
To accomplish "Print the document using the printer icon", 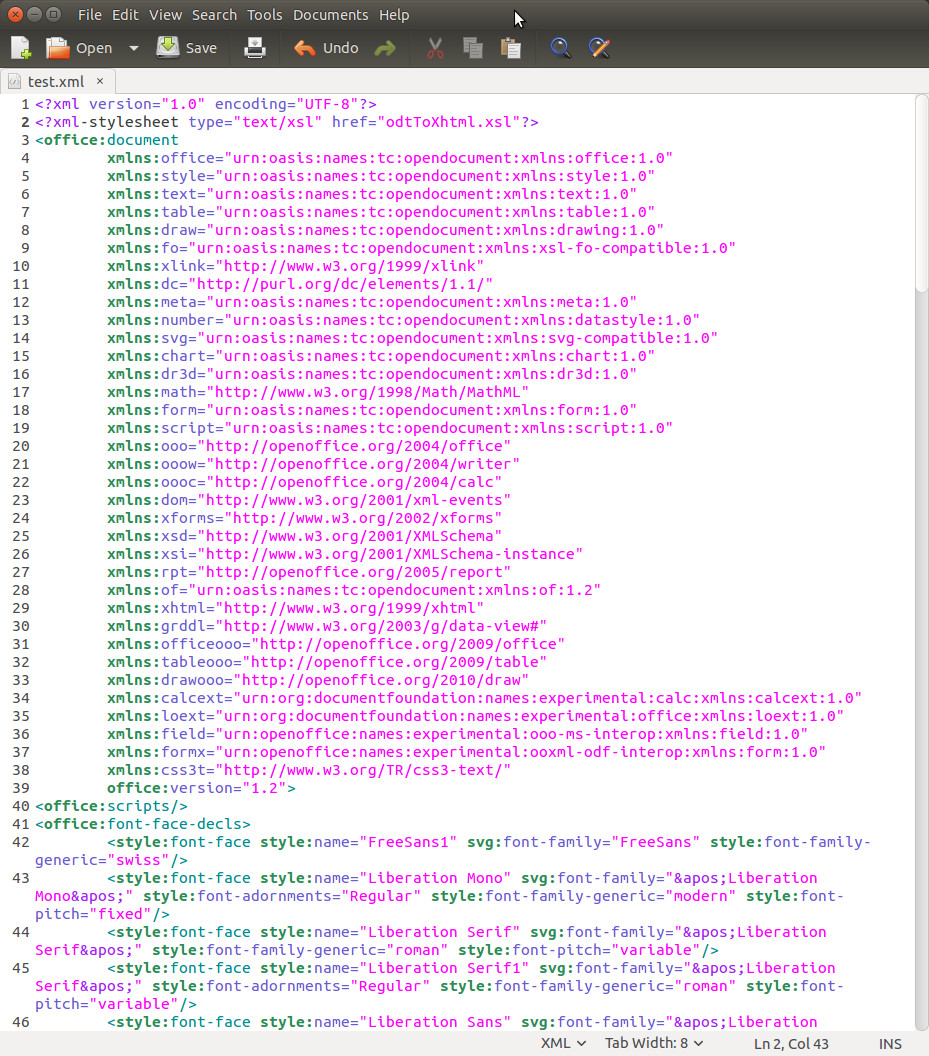I will 255,48.
